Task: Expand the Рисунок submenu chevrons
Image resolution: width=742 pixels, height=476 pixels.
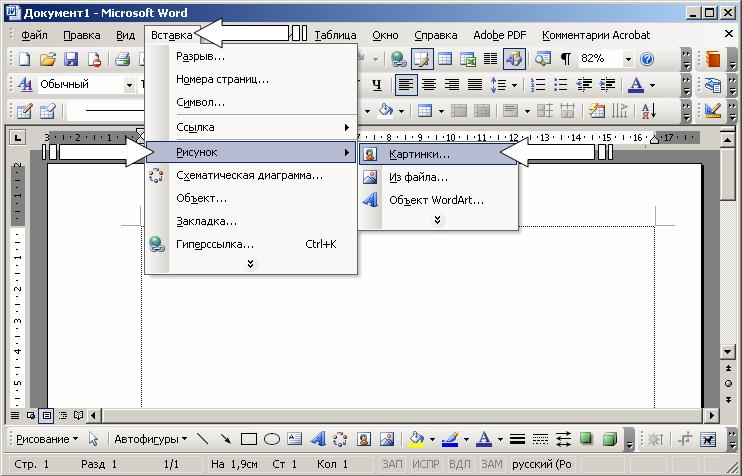Action: 437,220
